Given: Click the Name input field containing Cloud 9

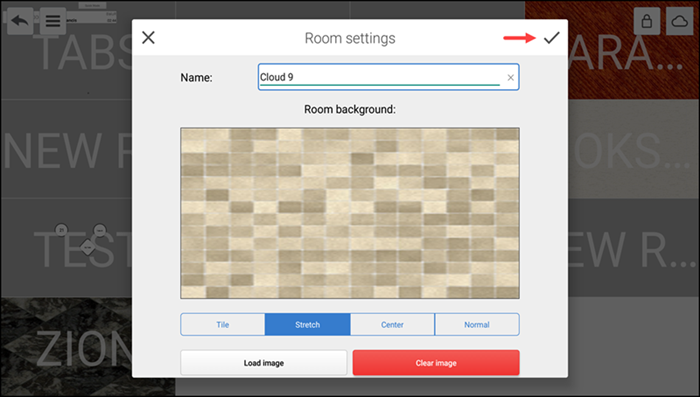Looking at the screenshot, I should 388,77.
